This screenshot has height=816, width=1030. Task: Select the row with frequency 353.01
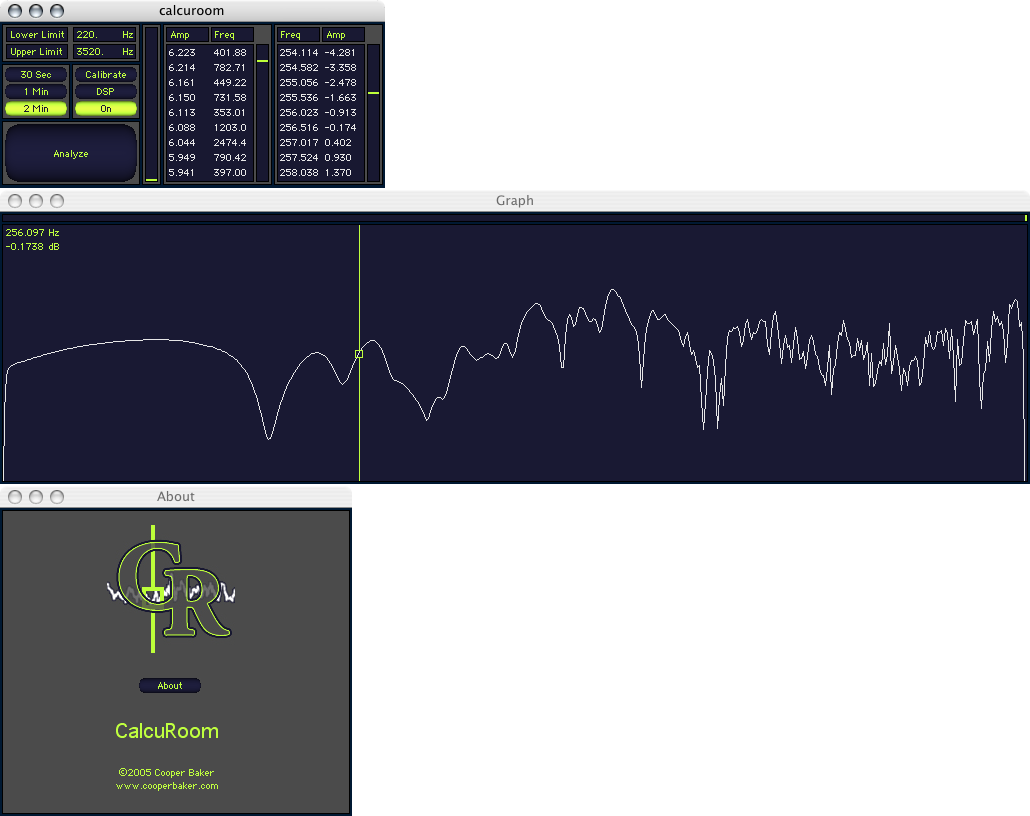(x=210, y=112)
